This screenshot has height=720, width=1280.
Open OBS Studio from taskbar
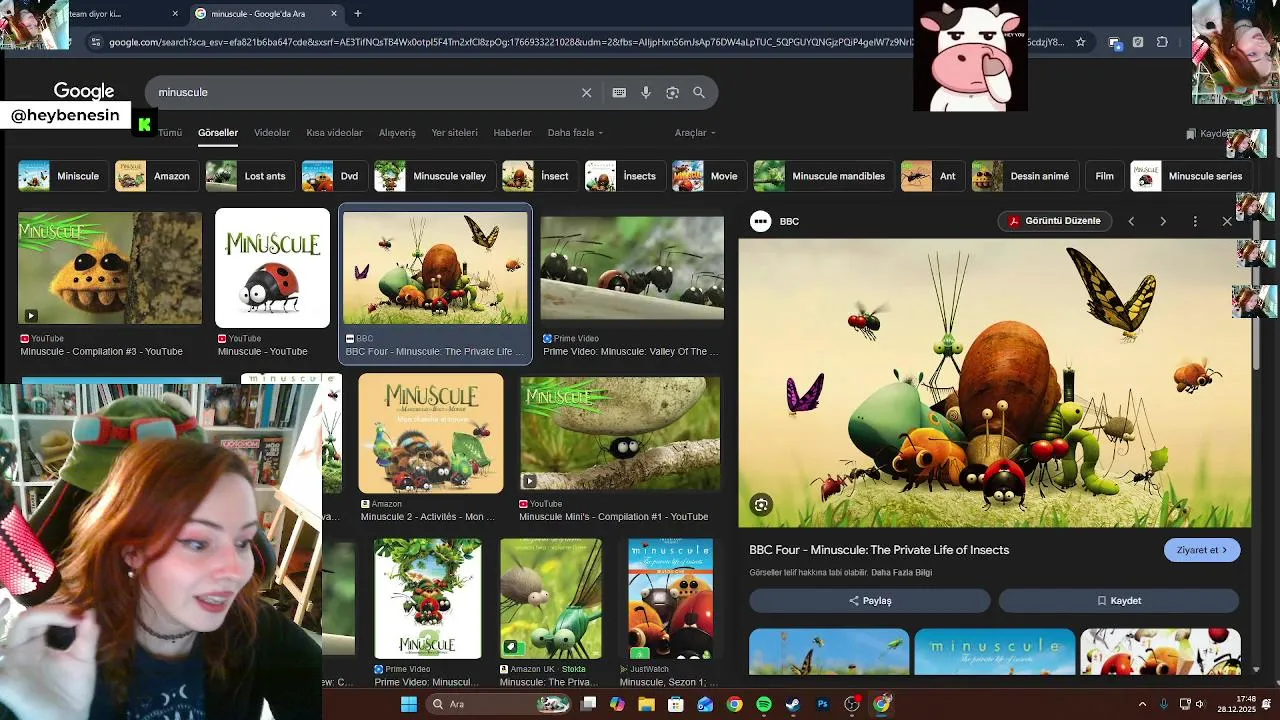[852, 704]
